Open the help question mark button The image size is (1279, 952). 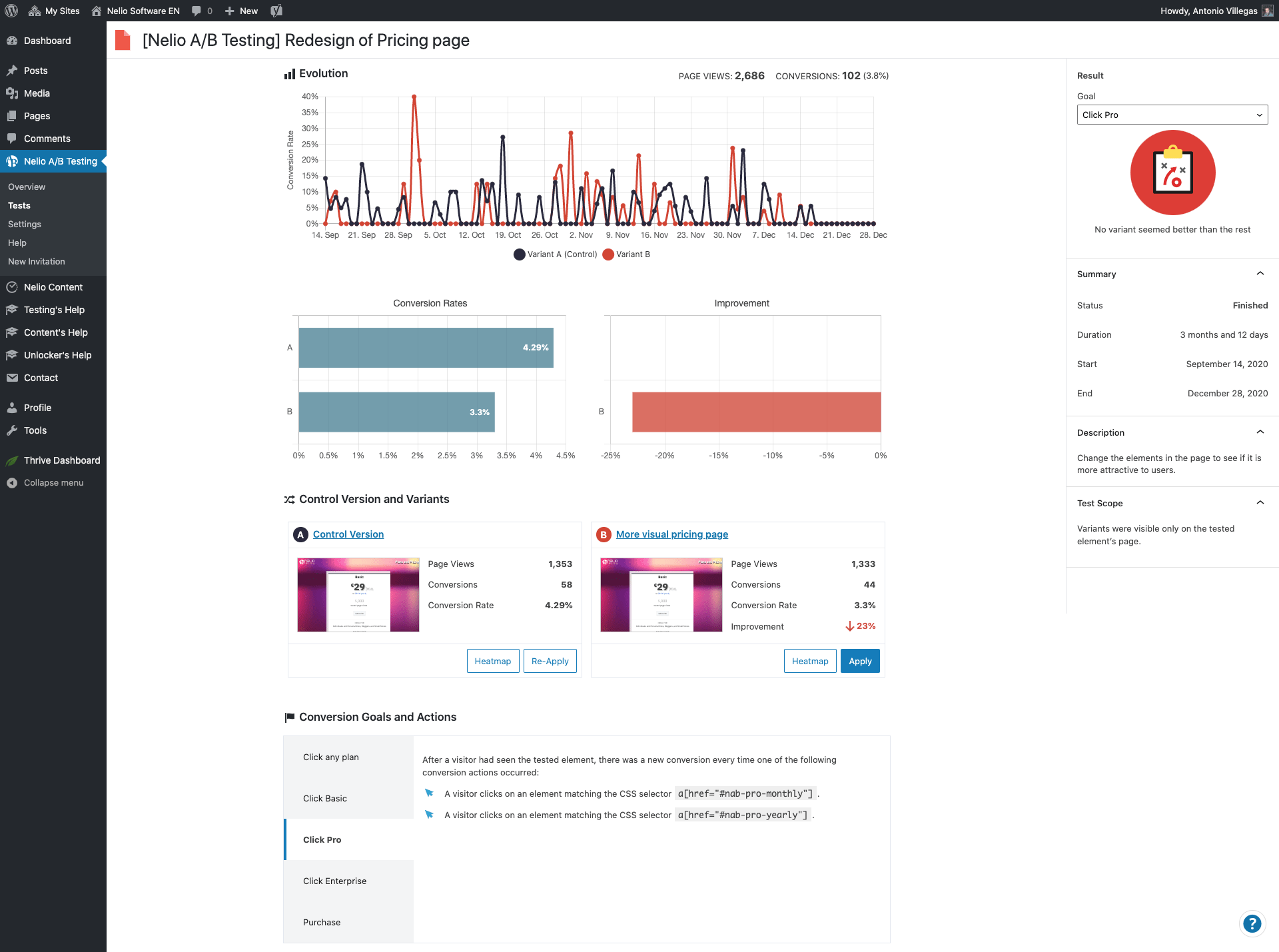(1252, 923)
